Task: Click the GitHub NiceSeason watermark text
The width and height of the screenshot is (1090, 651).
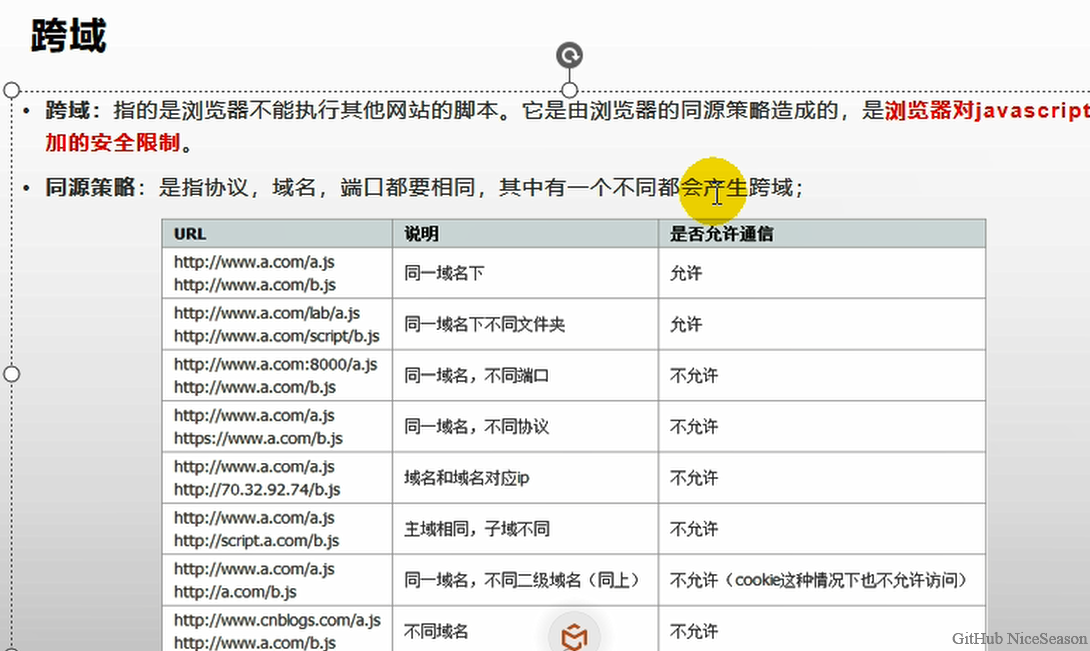Action: pyautogui.click(x=1018, y=638)
